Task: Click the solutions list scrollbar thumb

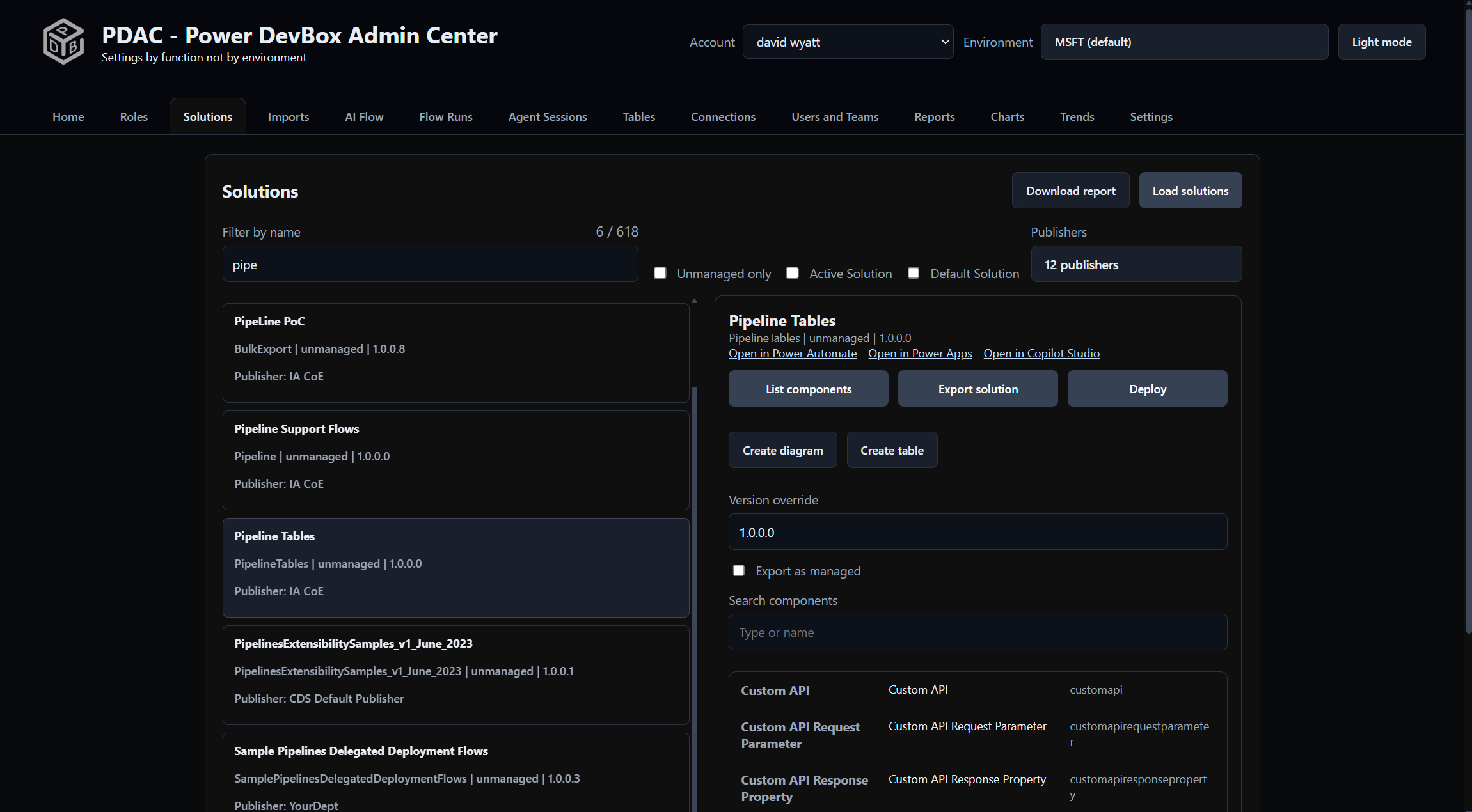Action: pyautogui.click(x=694, y=599)
